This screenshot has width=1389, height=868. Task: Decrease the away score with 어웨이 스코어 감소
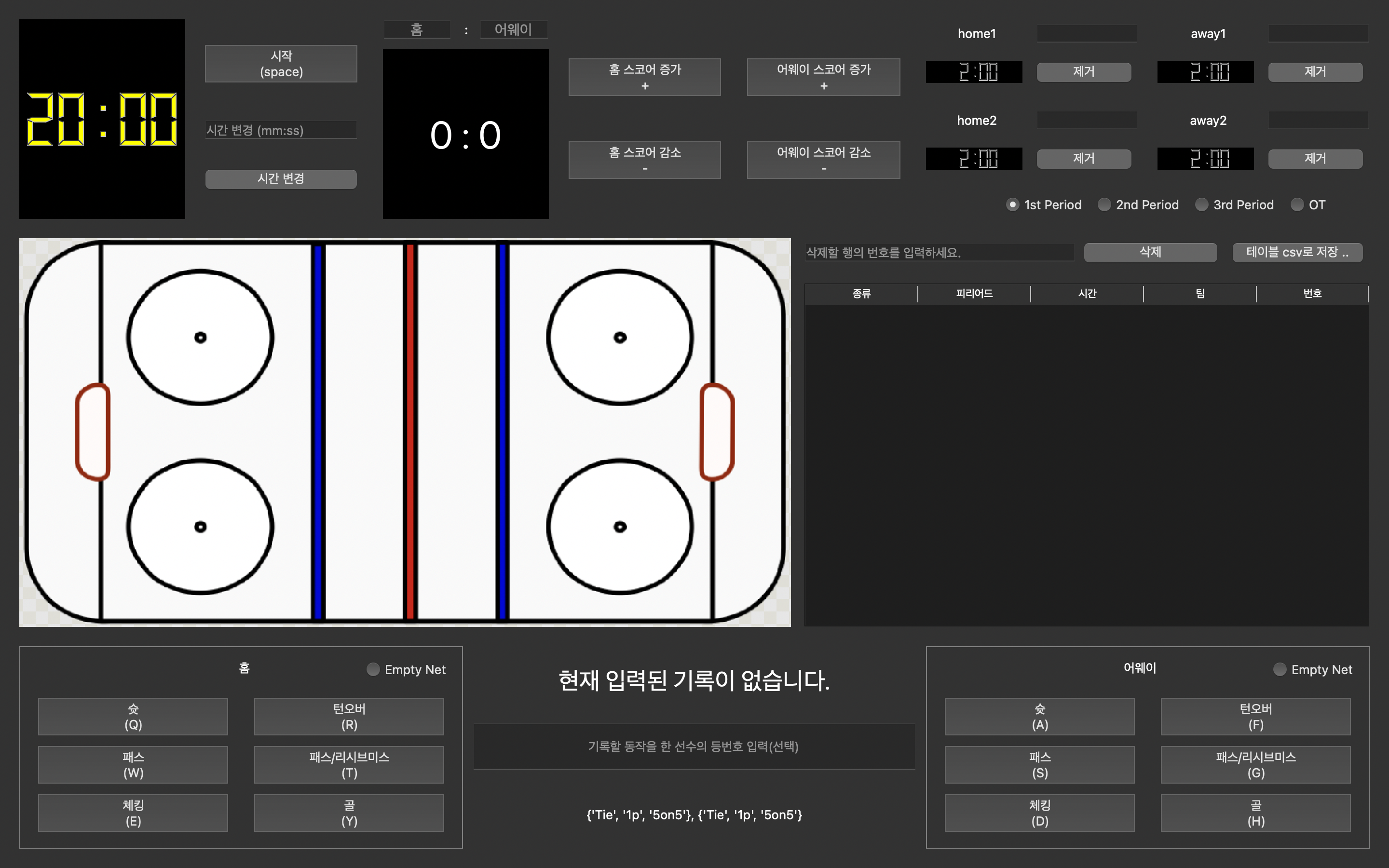823,160
